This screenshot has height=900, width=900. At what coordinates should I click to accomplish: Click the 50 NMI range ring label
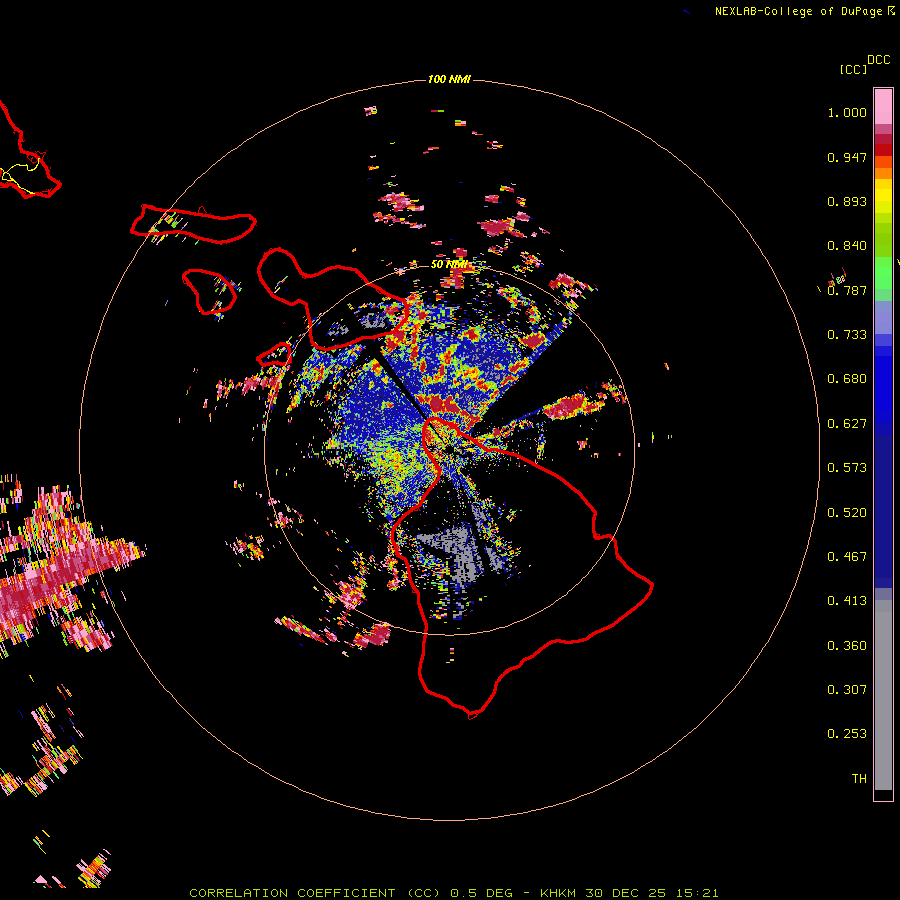[449, 265]
